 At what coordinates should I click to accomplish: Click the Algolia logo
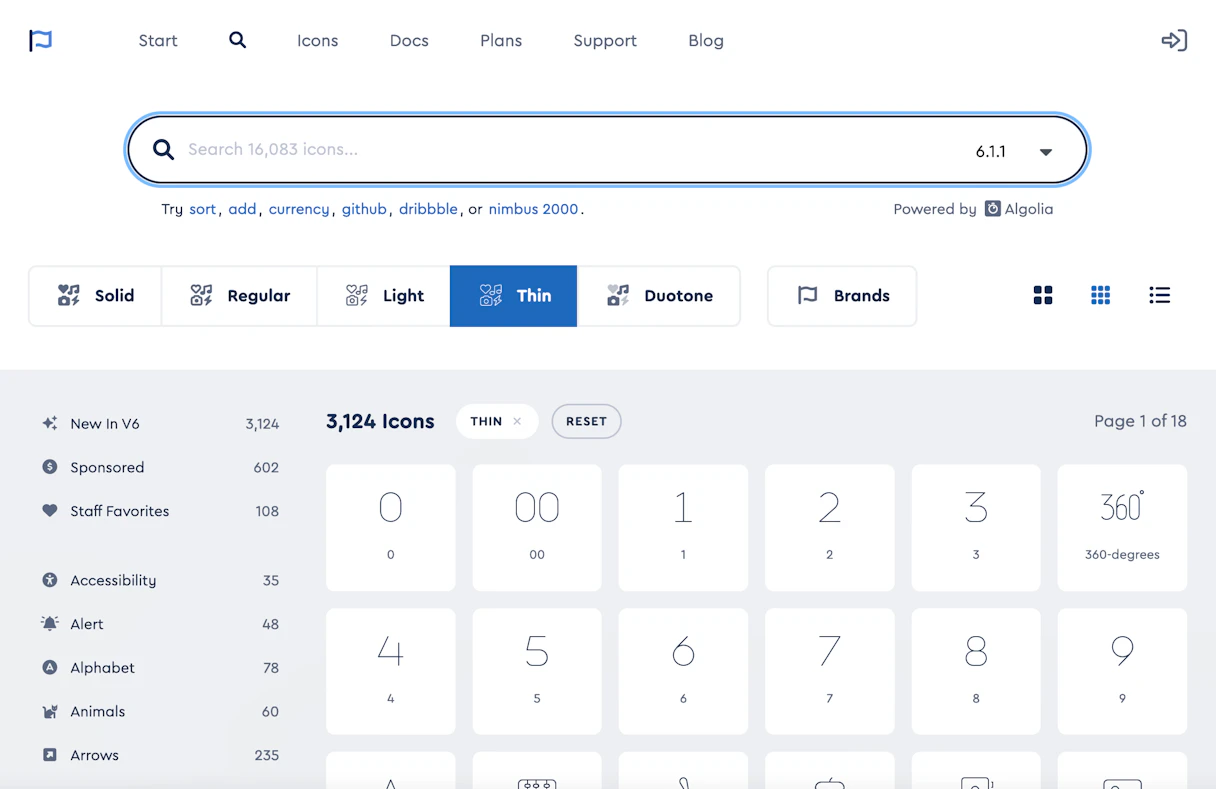click(1019, 209)
